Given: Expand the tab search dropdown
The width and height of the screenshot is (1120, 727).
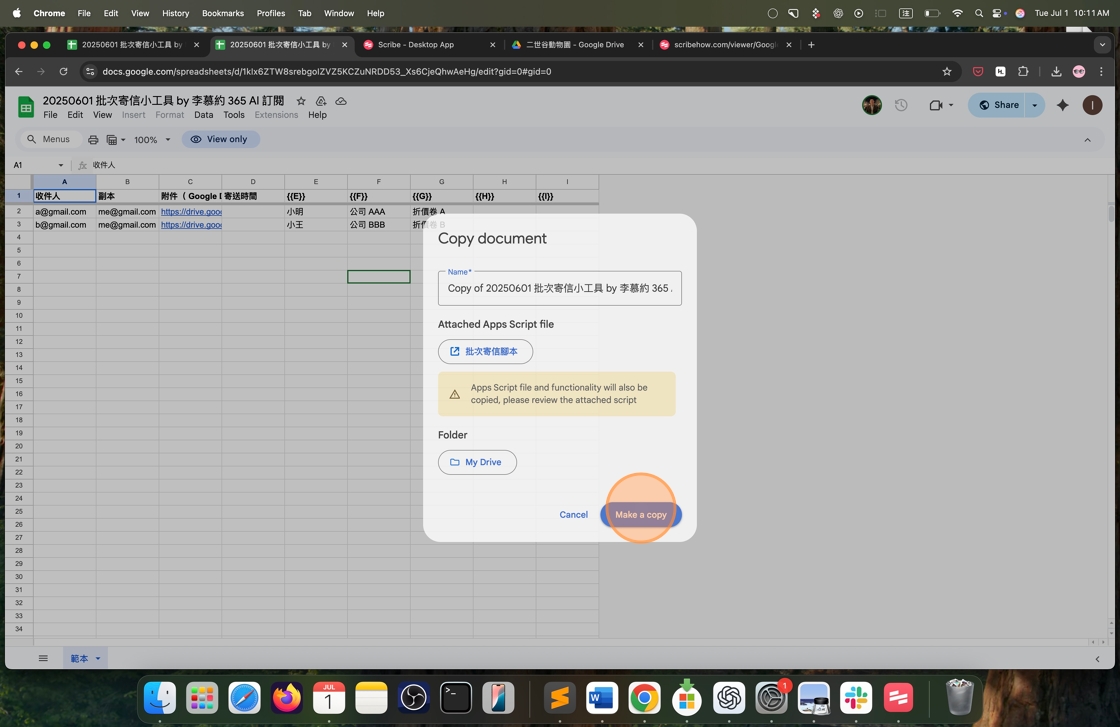Looking at the screenshot, I should click(x=1101, y=44).
